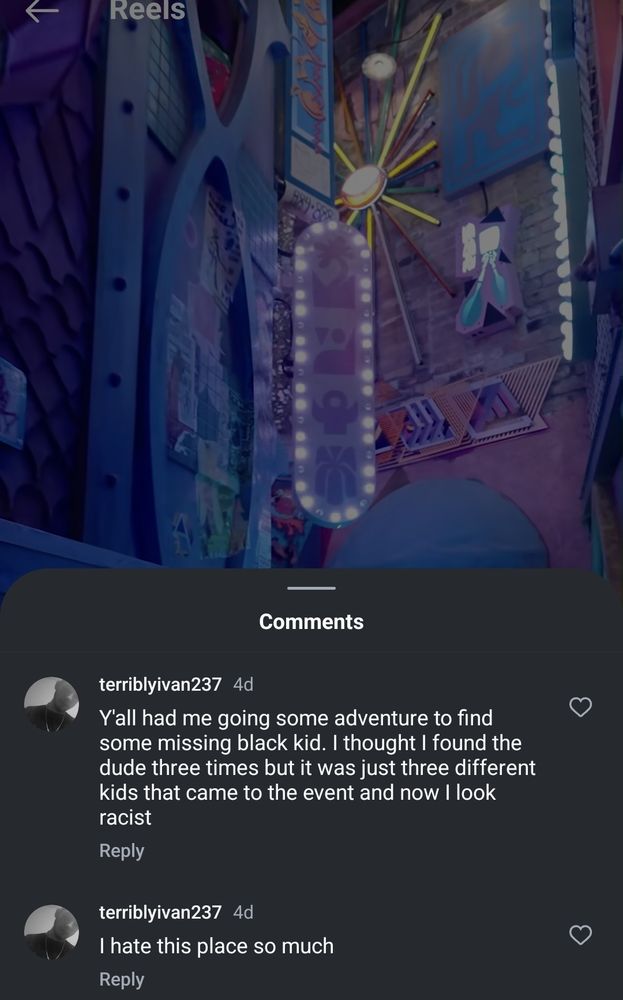Tap the 4d timestamp on the second comment
Image resolution: width=623 pixels, height=1000 pixels.
tap(243, 912)
